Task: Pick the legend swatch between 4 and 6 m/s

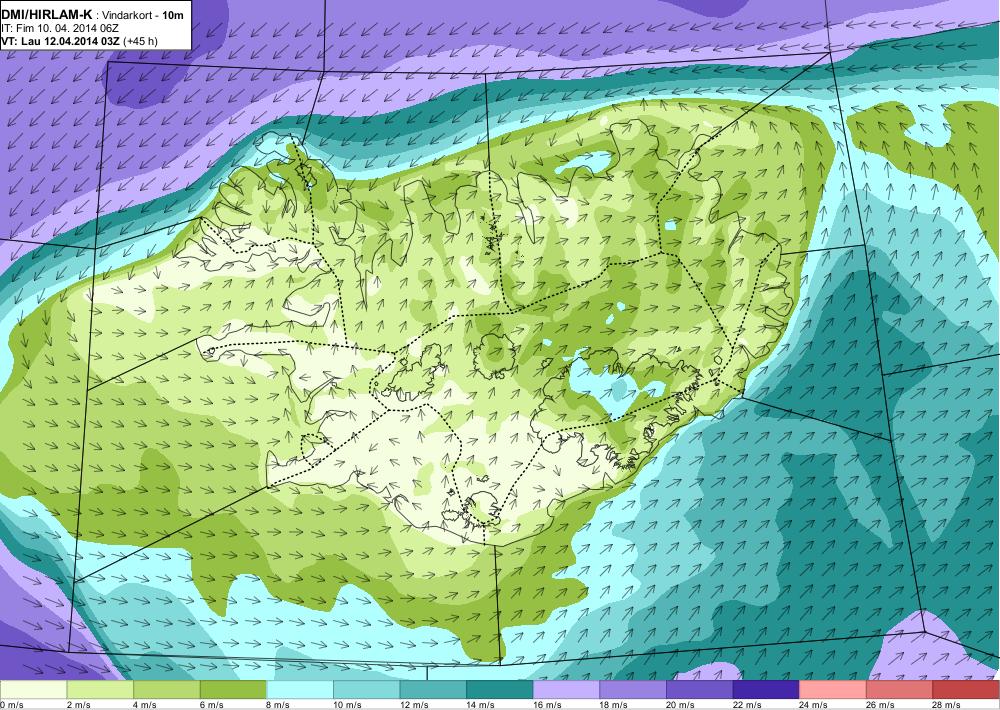Action: pyautogui.click(x=166, y=689)
